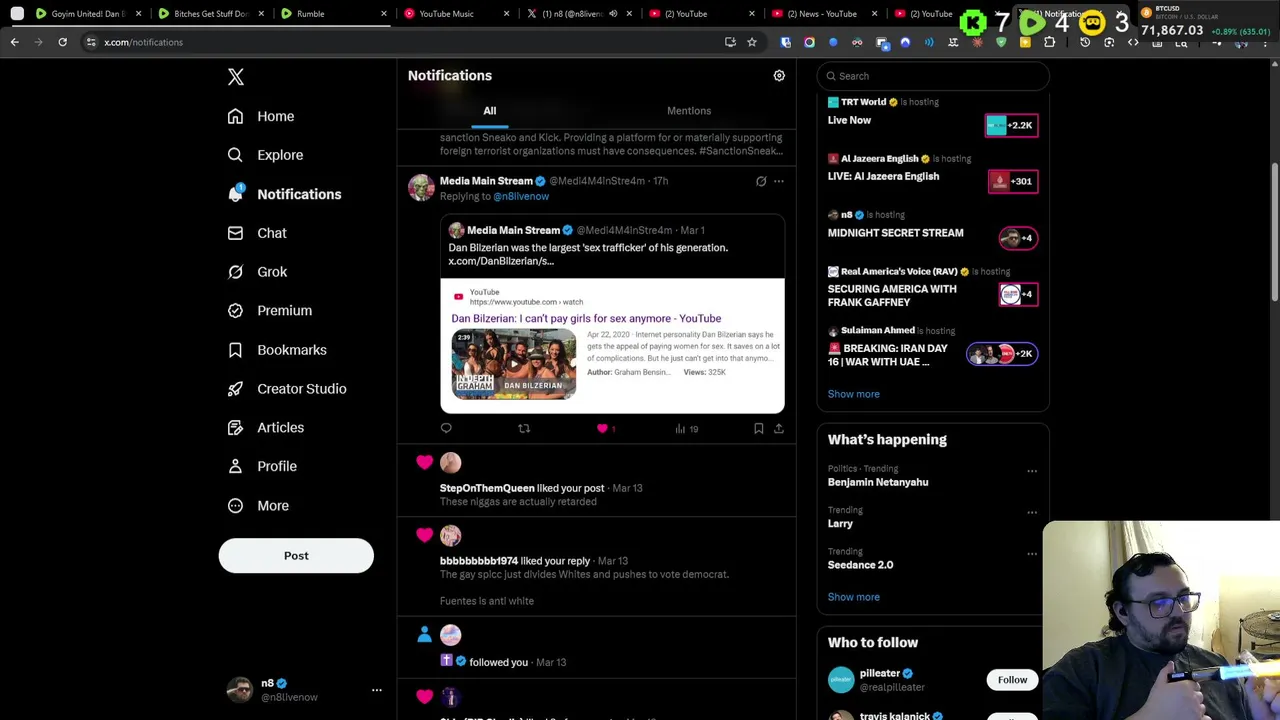Viewport: 1280px width, 720px height.
Task: Open Bookmarks in sidebar
Action: (x=277, y=350)
